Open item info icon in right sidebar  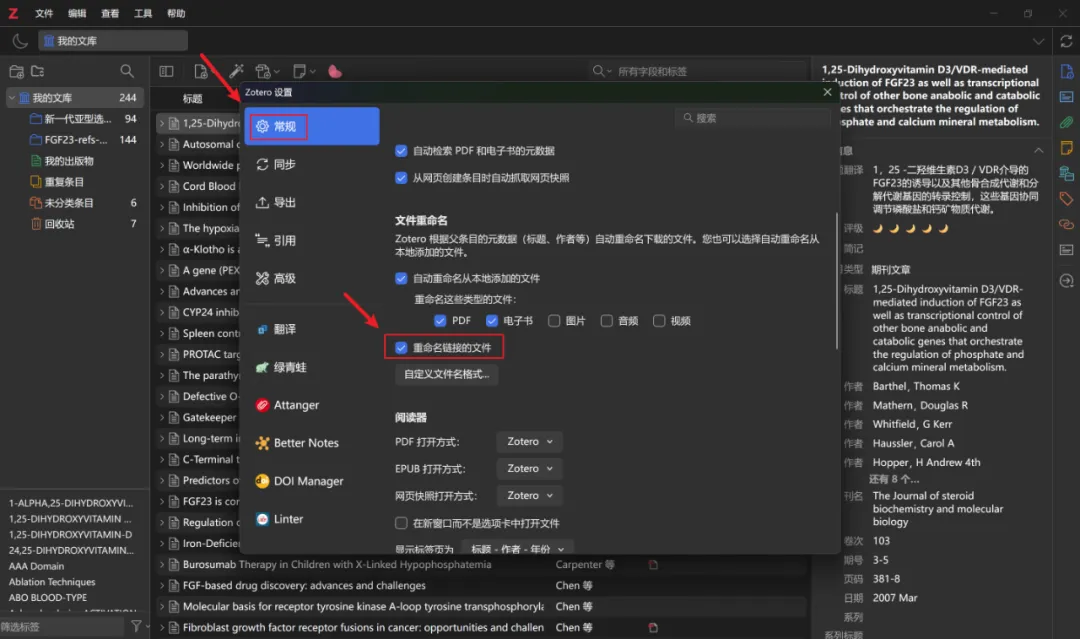(x=1066, y=71)
